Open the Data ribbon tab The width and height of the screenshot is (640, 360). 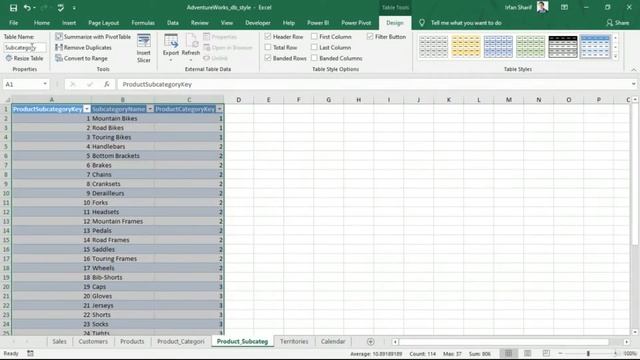173,23
